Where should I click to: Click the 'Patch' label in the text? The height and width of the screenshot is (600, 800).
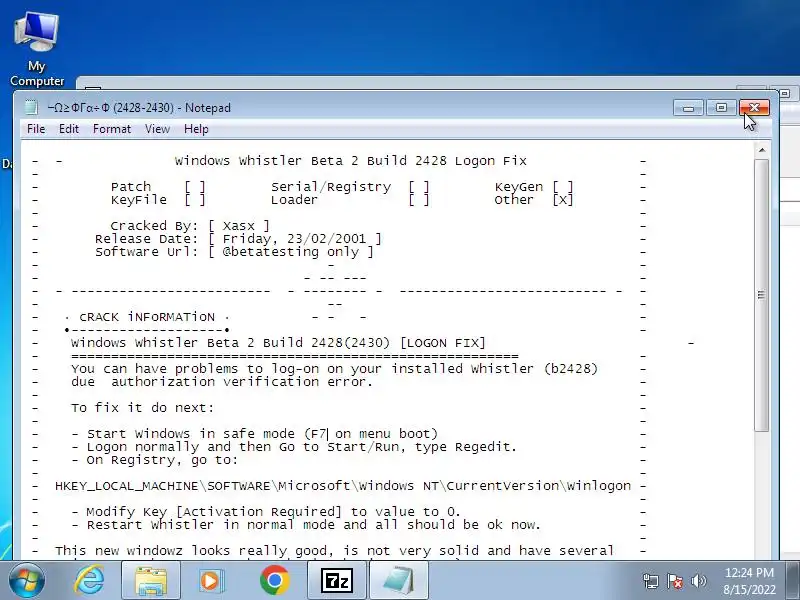pos(131,187)
